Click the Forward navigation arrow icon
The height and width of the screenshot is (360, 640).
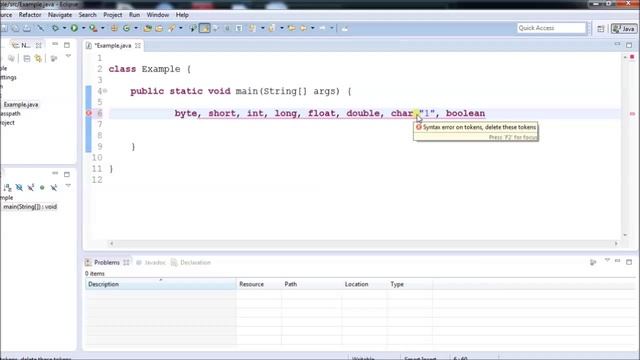pos(323,28)
